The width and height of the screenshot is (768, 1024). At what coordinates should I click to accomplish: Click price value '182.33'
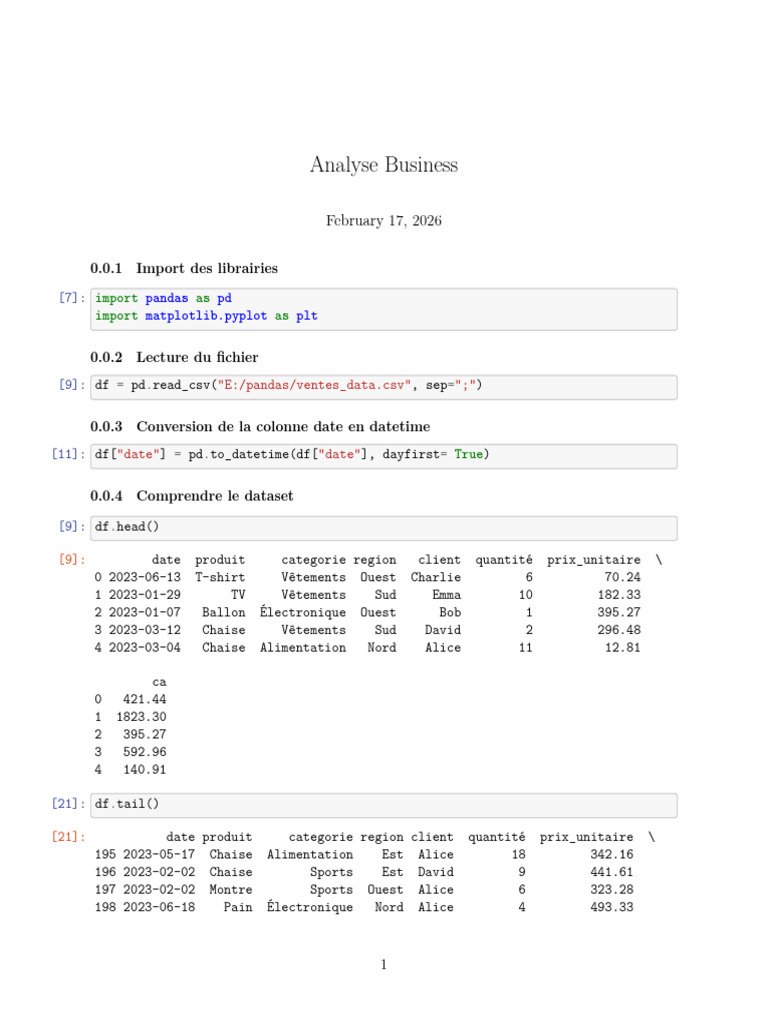(x=619, y=595)
